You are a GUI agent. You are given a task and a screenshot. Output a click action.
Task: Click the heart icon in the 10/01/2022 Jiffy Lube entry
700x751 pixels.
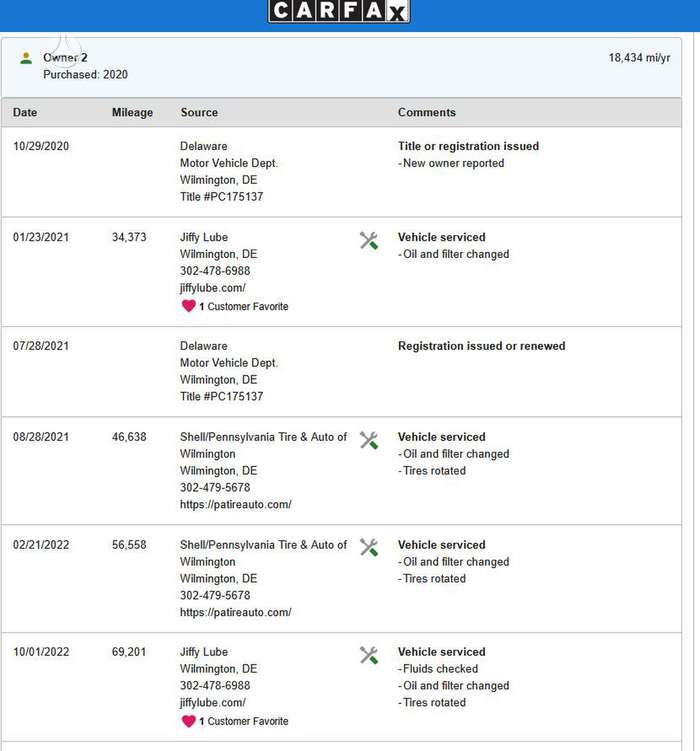pos(188,721)
